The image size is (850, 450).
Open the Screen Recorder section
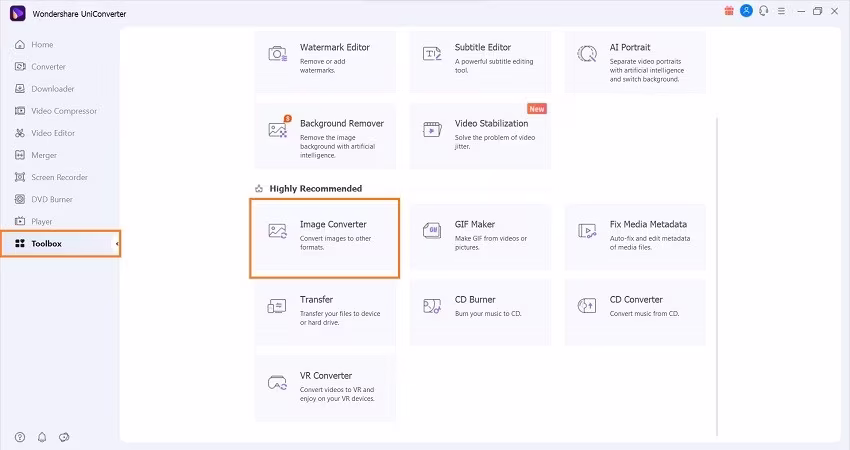pos(59,177)
